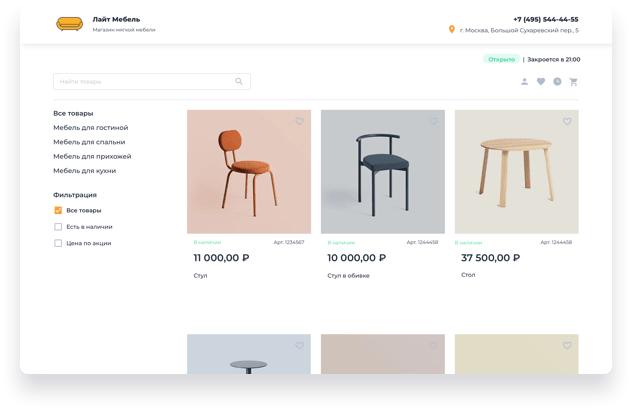
Task: Open favorites via the header heart icon
Action: pyautogui.click(x=541, y=82)
